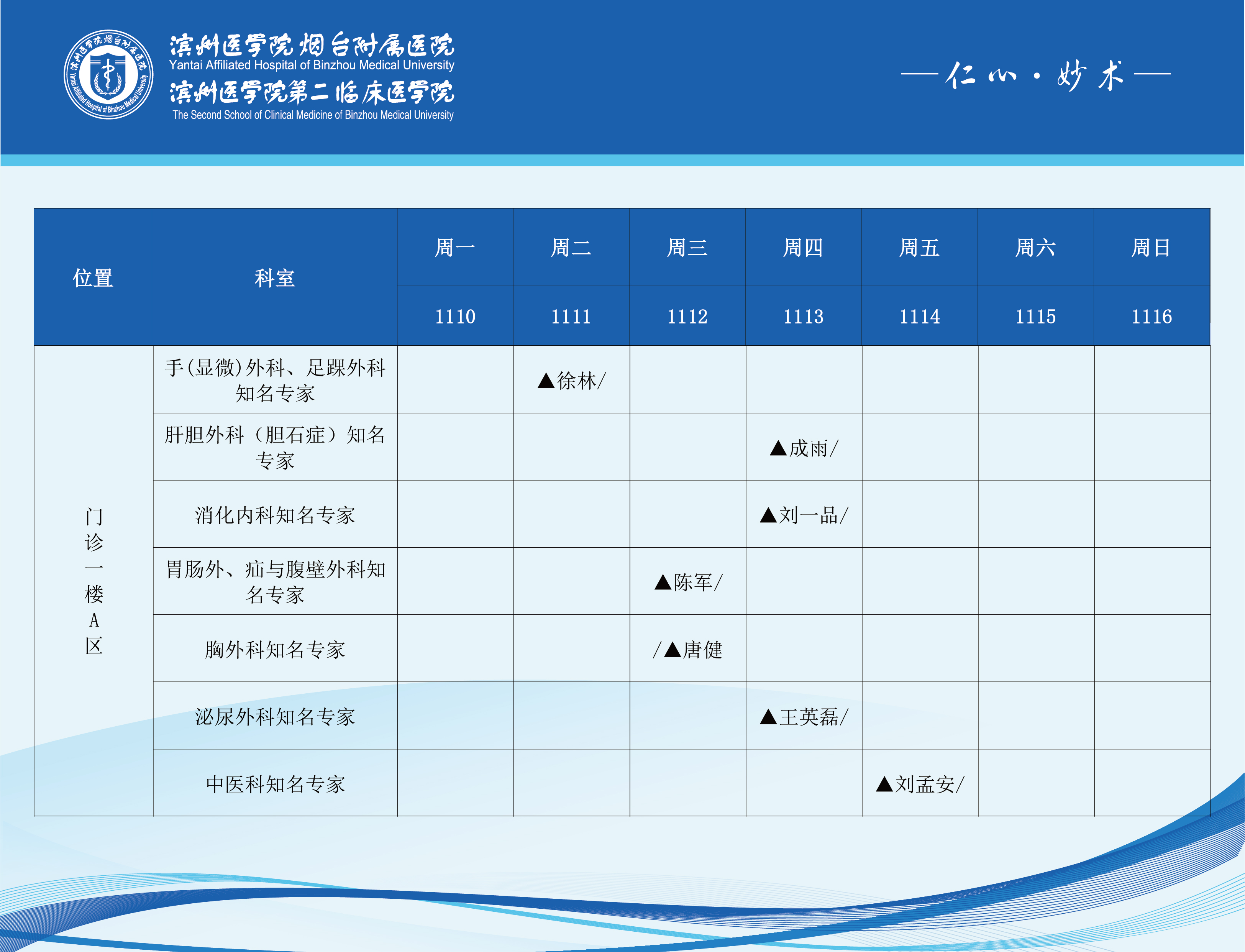This screenshot has height=952, width=1245.
Task: Click the 门诊一楼A区 location cell
Action: (x=93, y=581)
